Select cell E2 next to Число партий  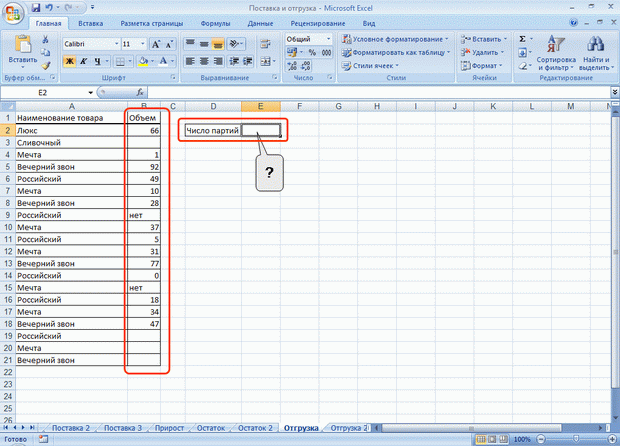[x=261, y=130]
